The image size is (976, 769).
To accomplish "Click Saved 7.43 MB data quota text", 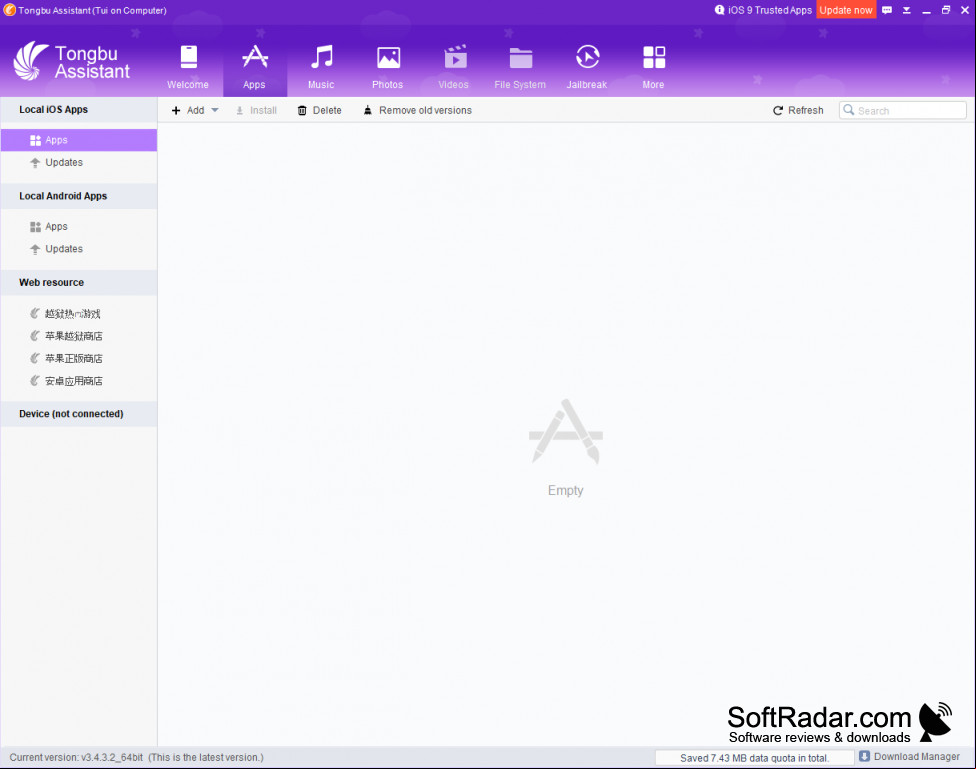I will (754, 758).
